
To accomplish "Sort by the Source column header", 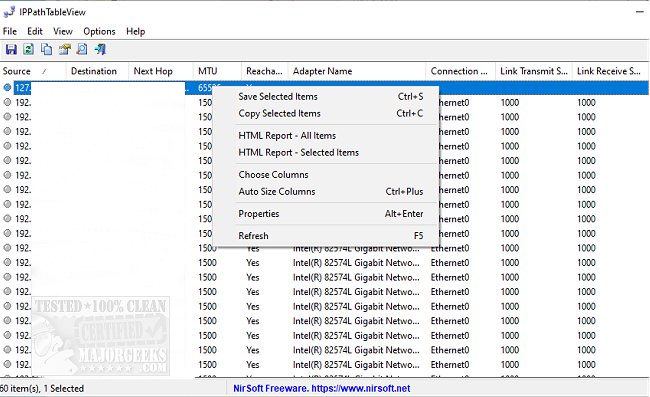I will coord(33,71).
